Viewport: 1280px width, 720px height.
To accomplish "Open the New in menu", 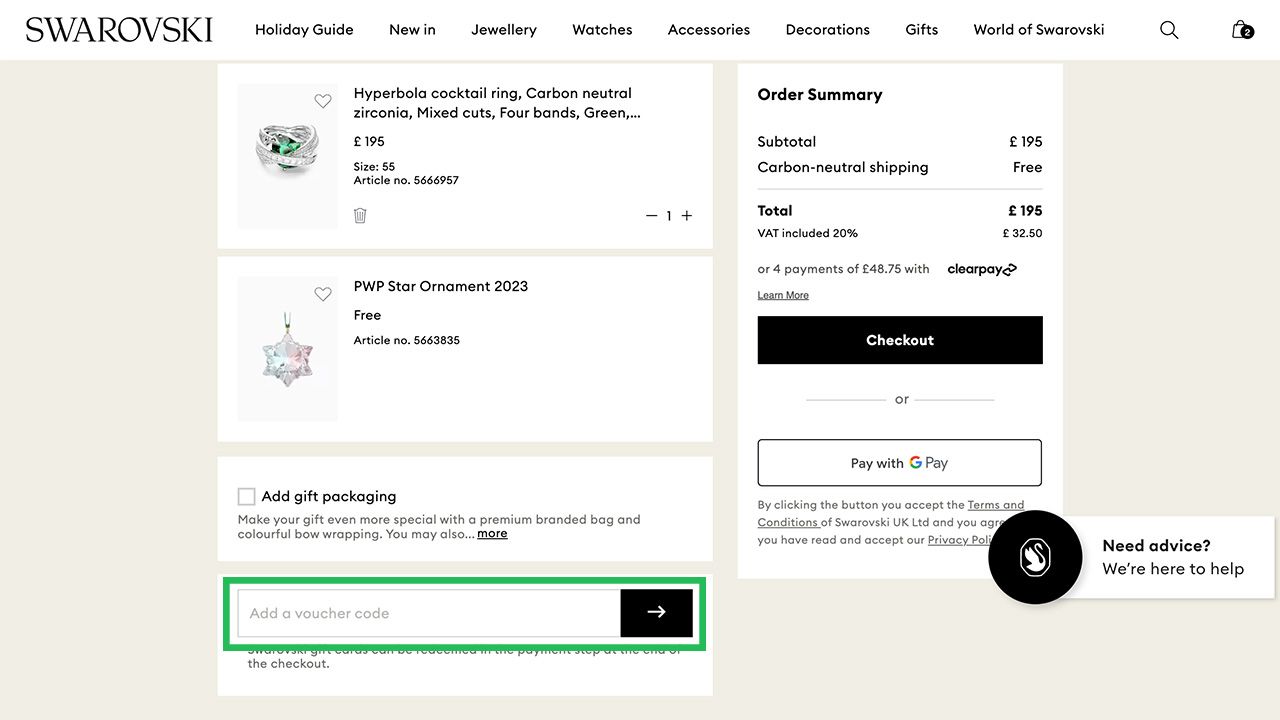I will [x=412, y=30].
